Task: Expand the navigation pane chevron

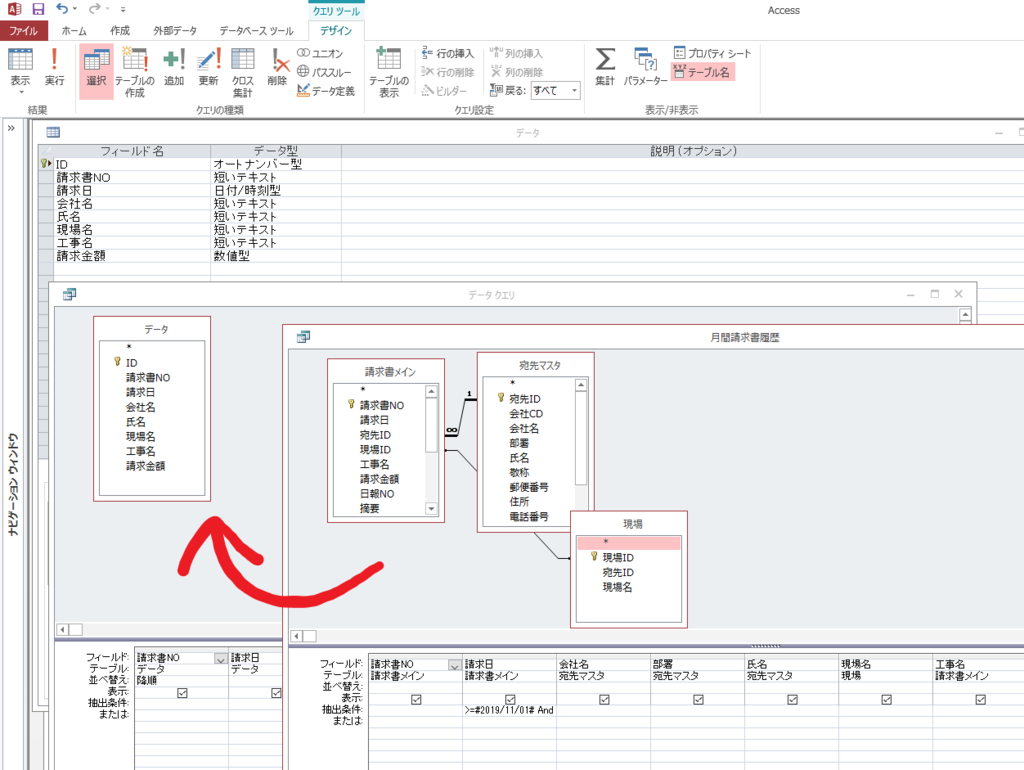Action: pyautogui.click(x=11, y=128)
